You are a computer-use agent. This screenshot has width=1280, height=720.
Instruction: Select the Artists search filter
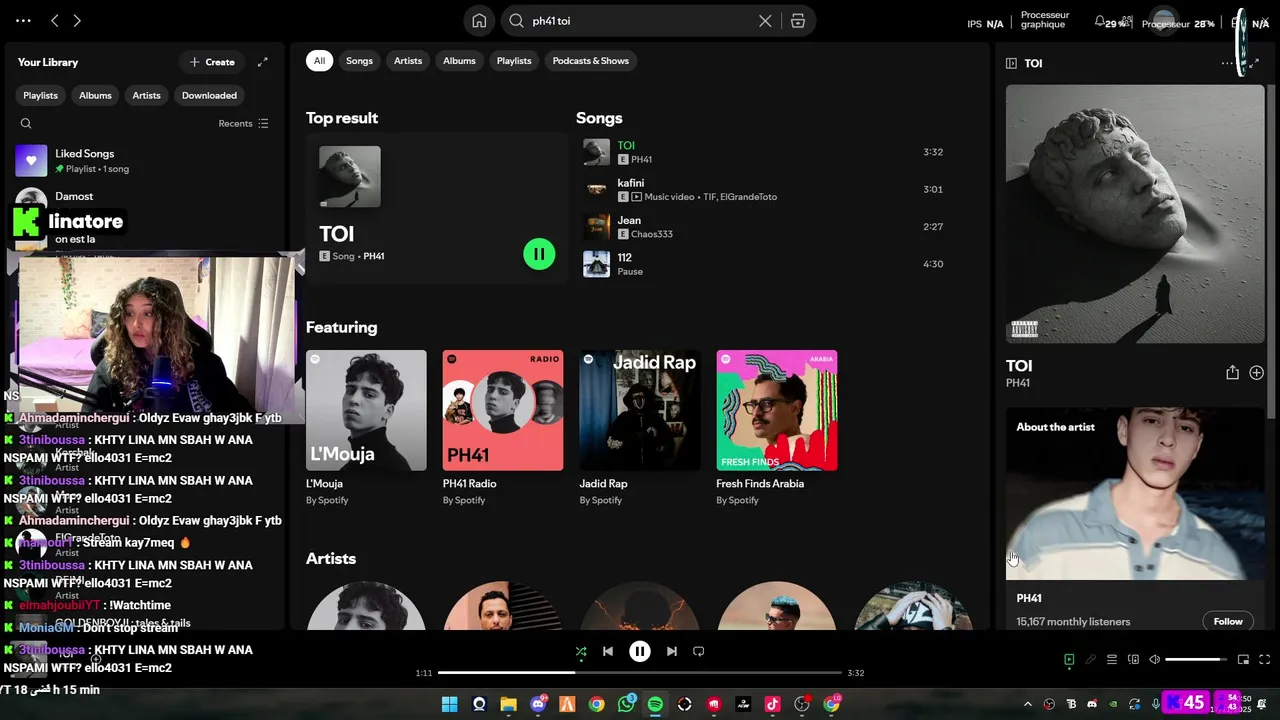tap(408, 61)
